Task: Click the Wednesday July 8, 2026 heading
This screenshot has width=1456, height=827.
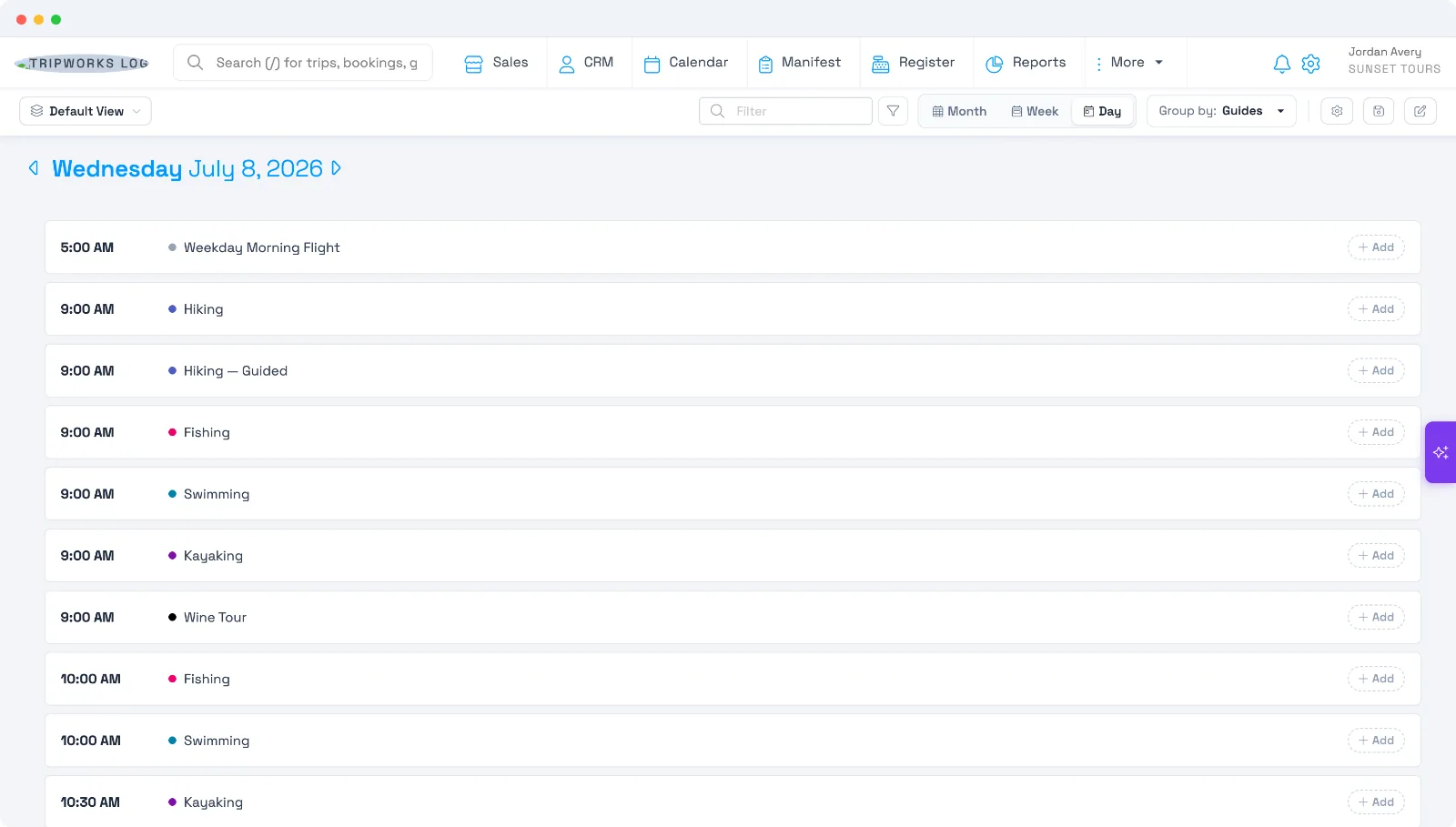Action: tap(187, 168)
